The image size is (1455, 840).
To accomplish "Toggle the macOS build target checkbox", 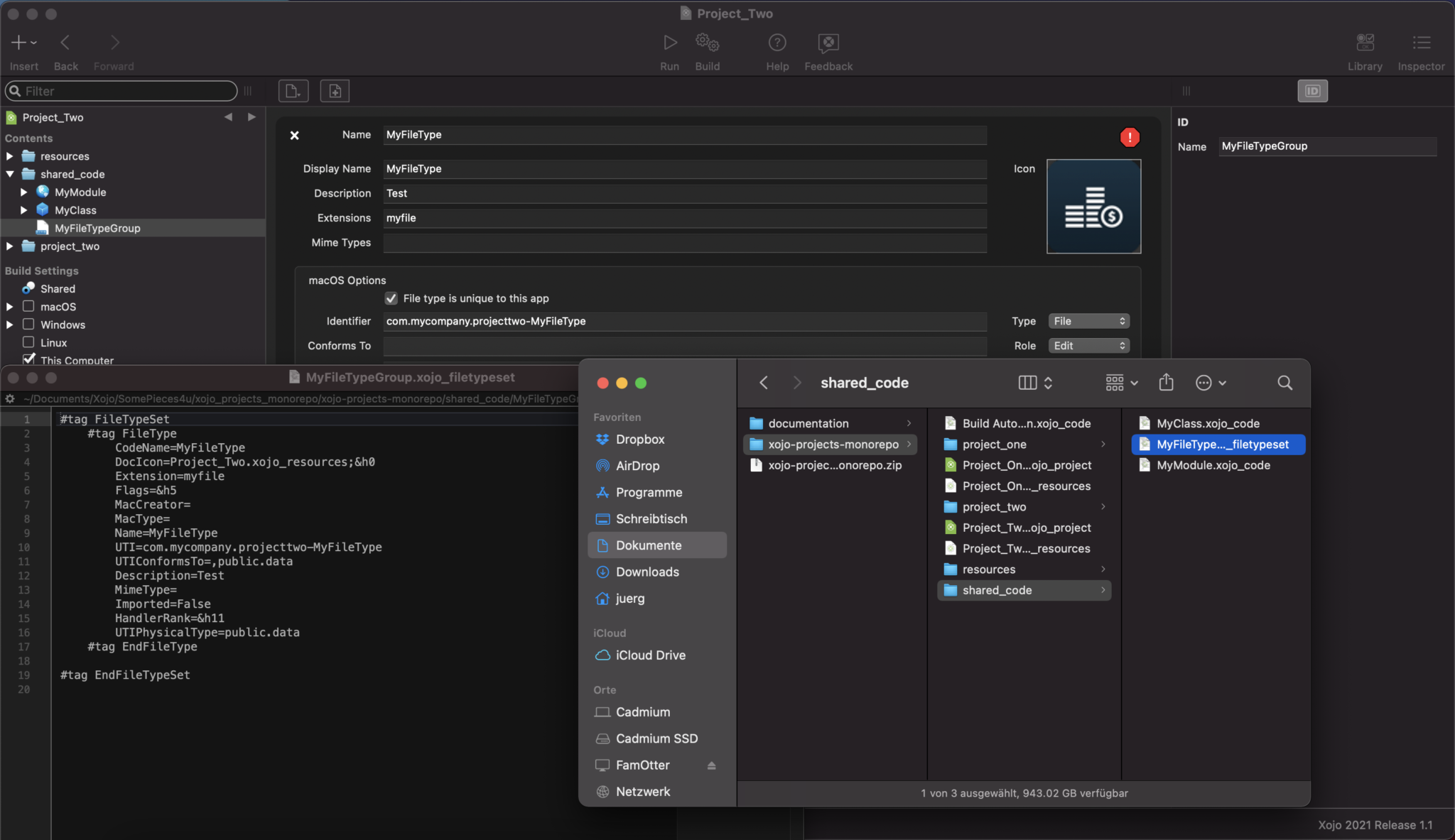I will click(x=28, y=306).
